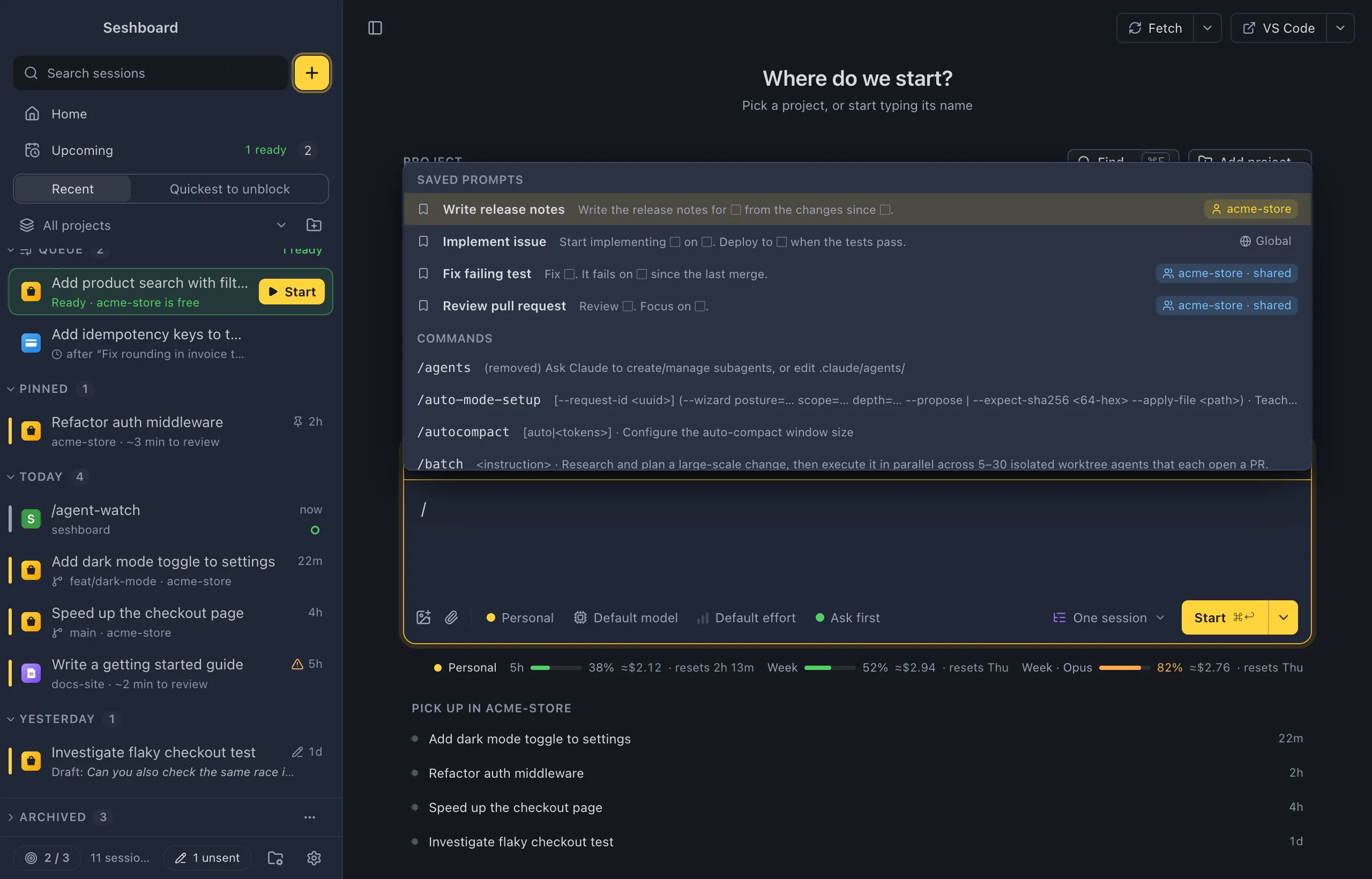1372x879 pixels.
Task: Open Upcoming in the sidebar
Action: point(171,150)
